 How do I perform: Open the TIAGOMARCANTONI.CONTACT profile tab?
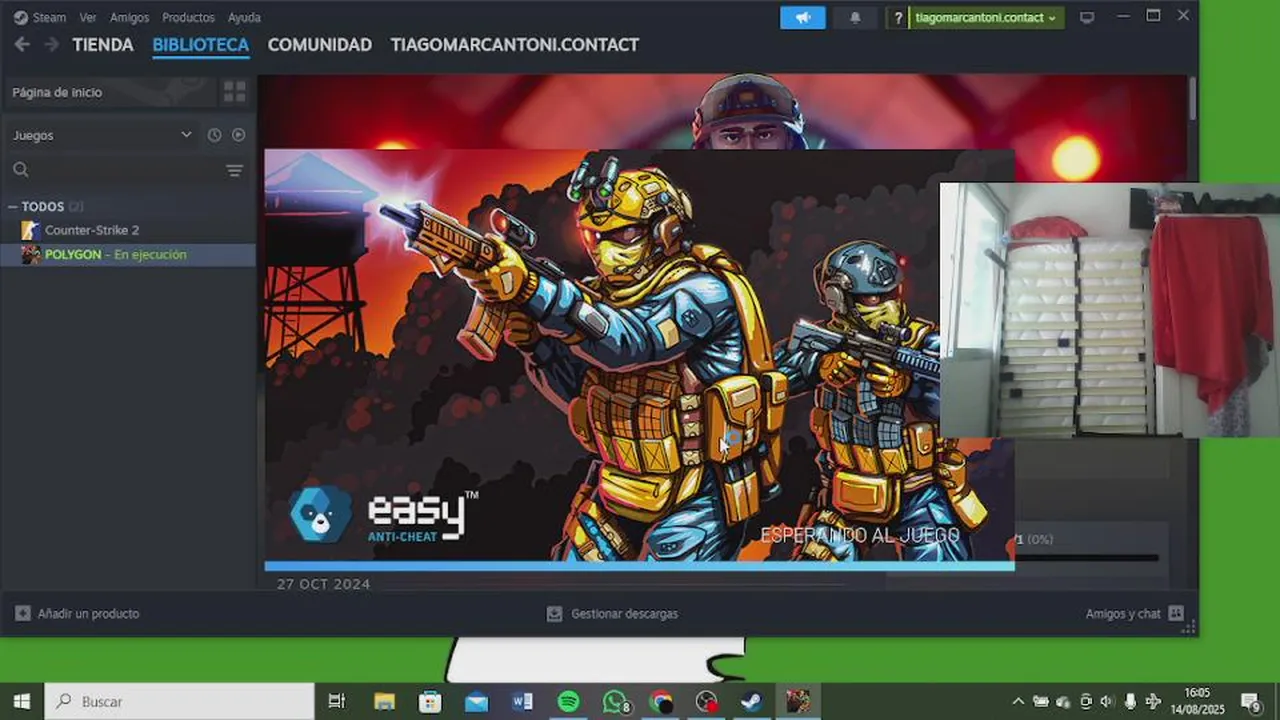click(x=514, y=45)
